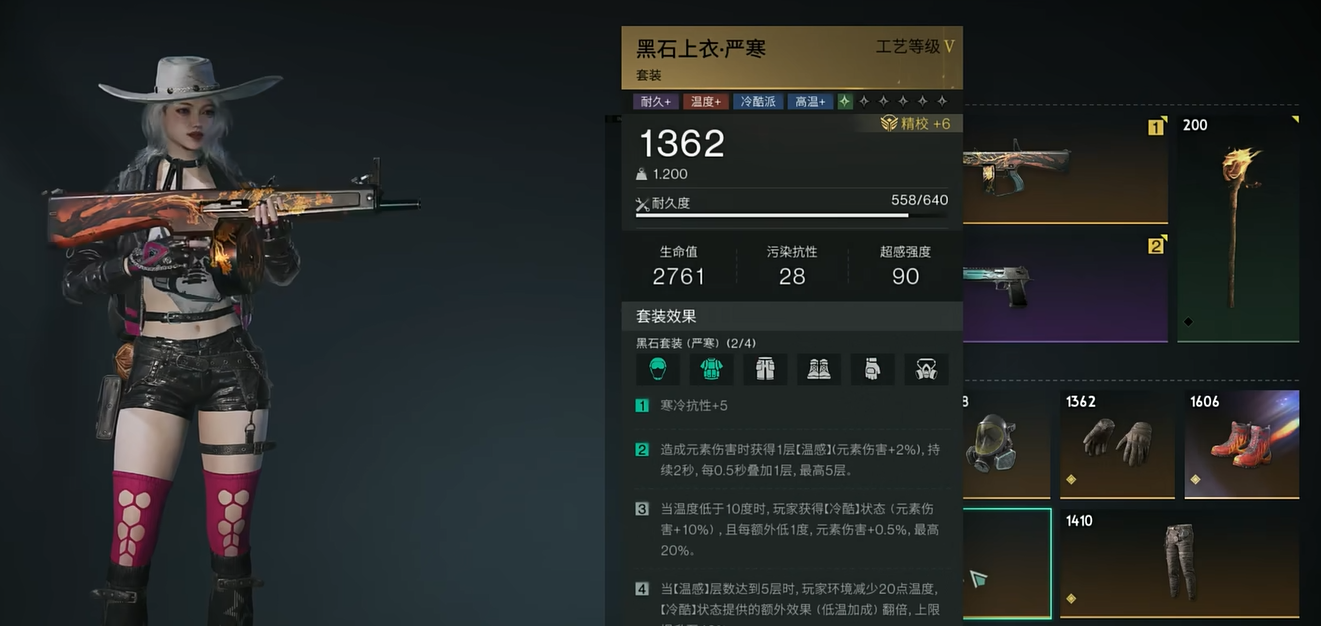Open the gloves equipment slot 1362
Image resolution: width=1321 pixels, height=626 pixels.
1117,445
